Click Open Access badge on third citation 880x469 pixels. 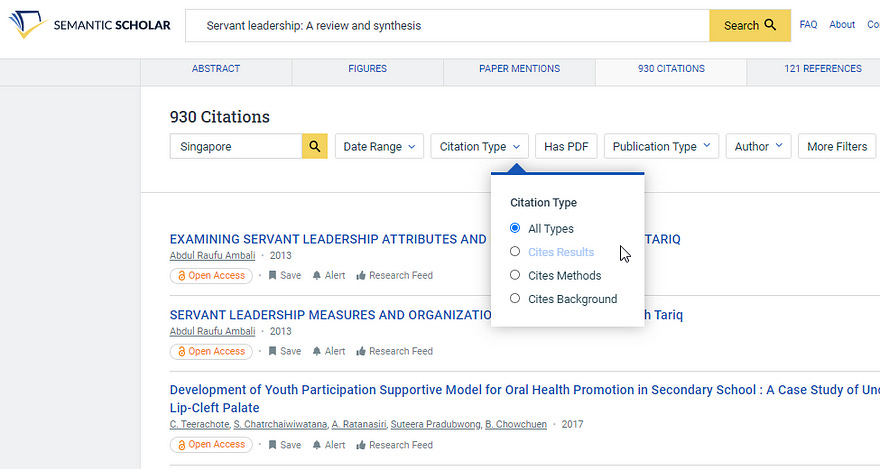click(211, 445)
